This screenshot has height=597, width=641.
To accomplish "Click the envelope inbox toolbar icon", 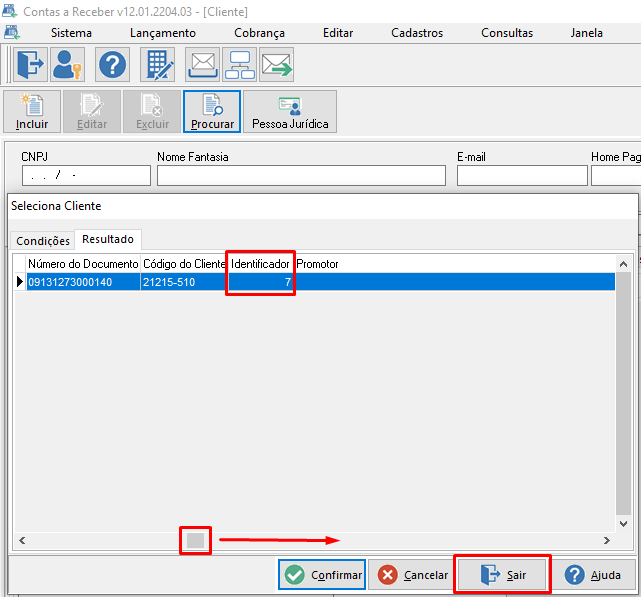I will click(202, 65).
